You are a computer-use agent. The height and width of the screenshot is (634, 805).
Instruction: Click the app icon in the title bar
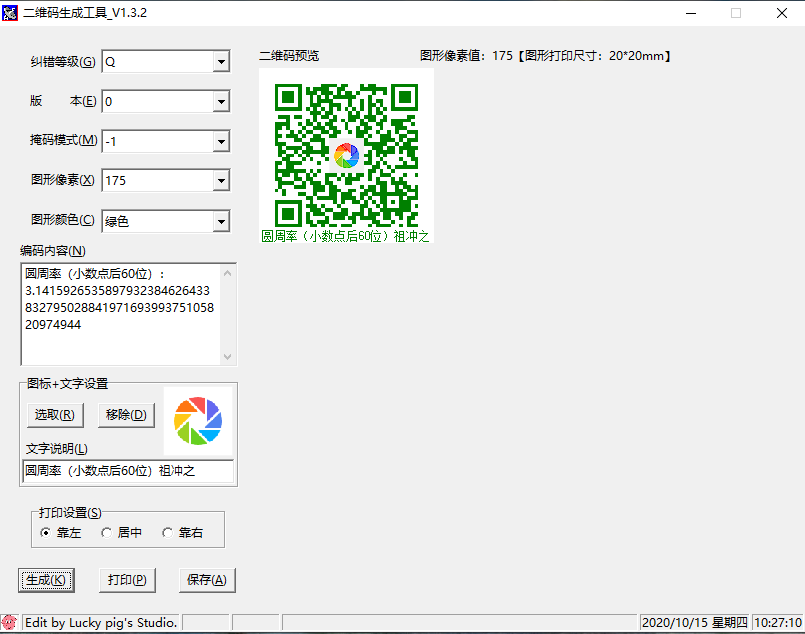click(x=12, y=13)
